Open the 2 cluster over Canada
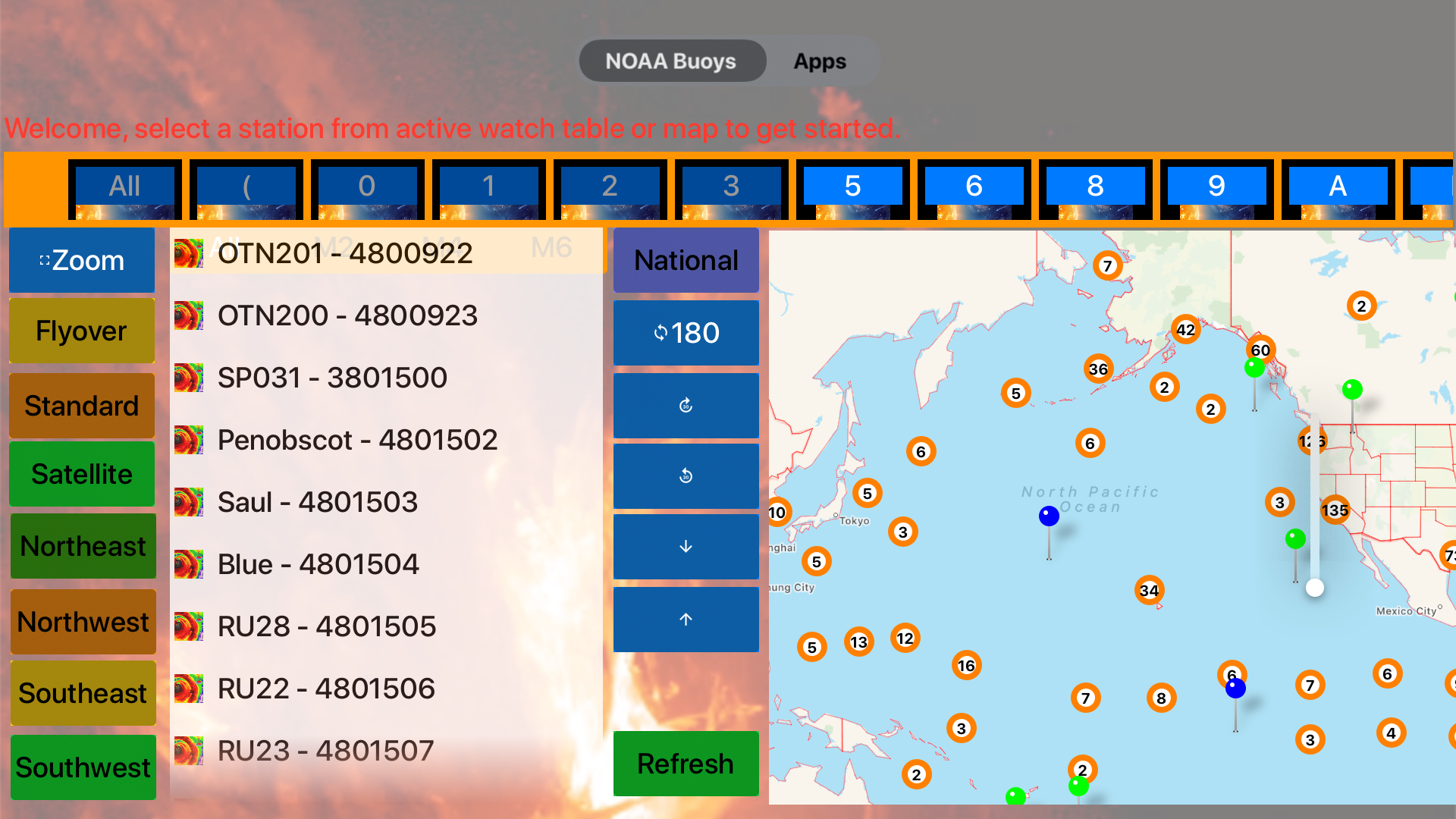Viewport: 1456px width, 819px height. 1361,306
